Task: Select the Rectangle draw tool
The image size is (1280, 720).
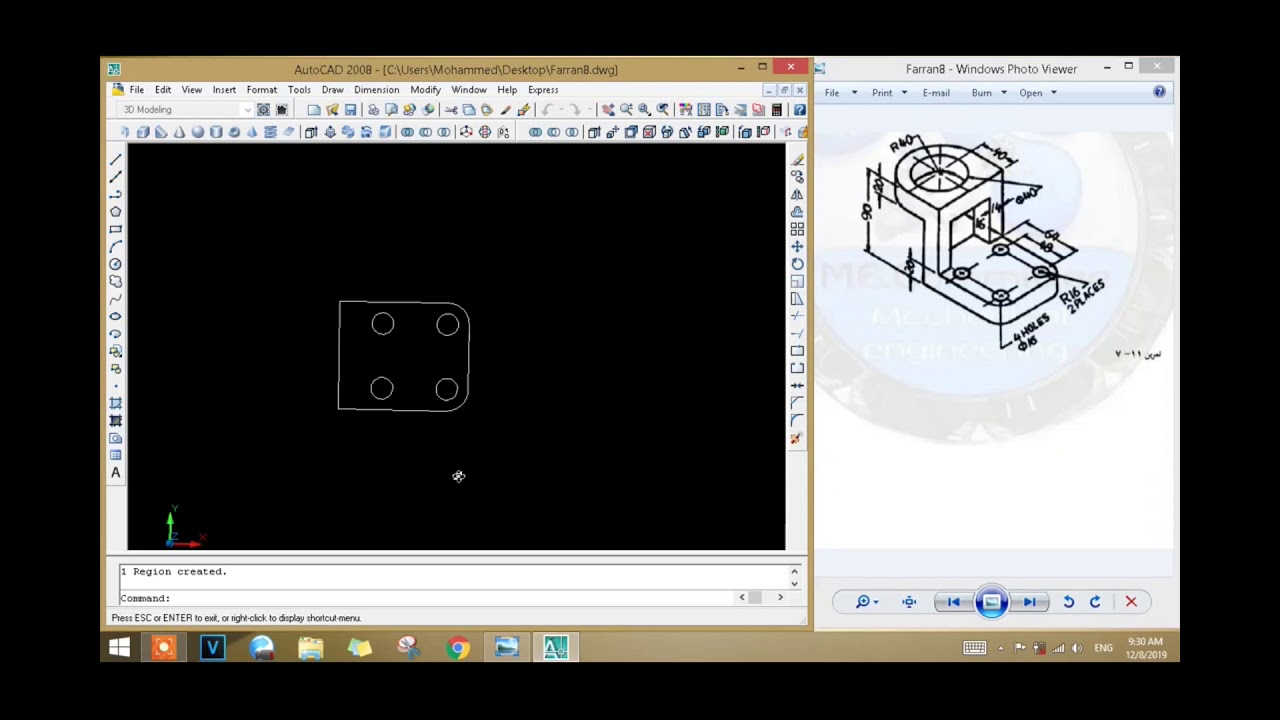Action: click(115, 230)
